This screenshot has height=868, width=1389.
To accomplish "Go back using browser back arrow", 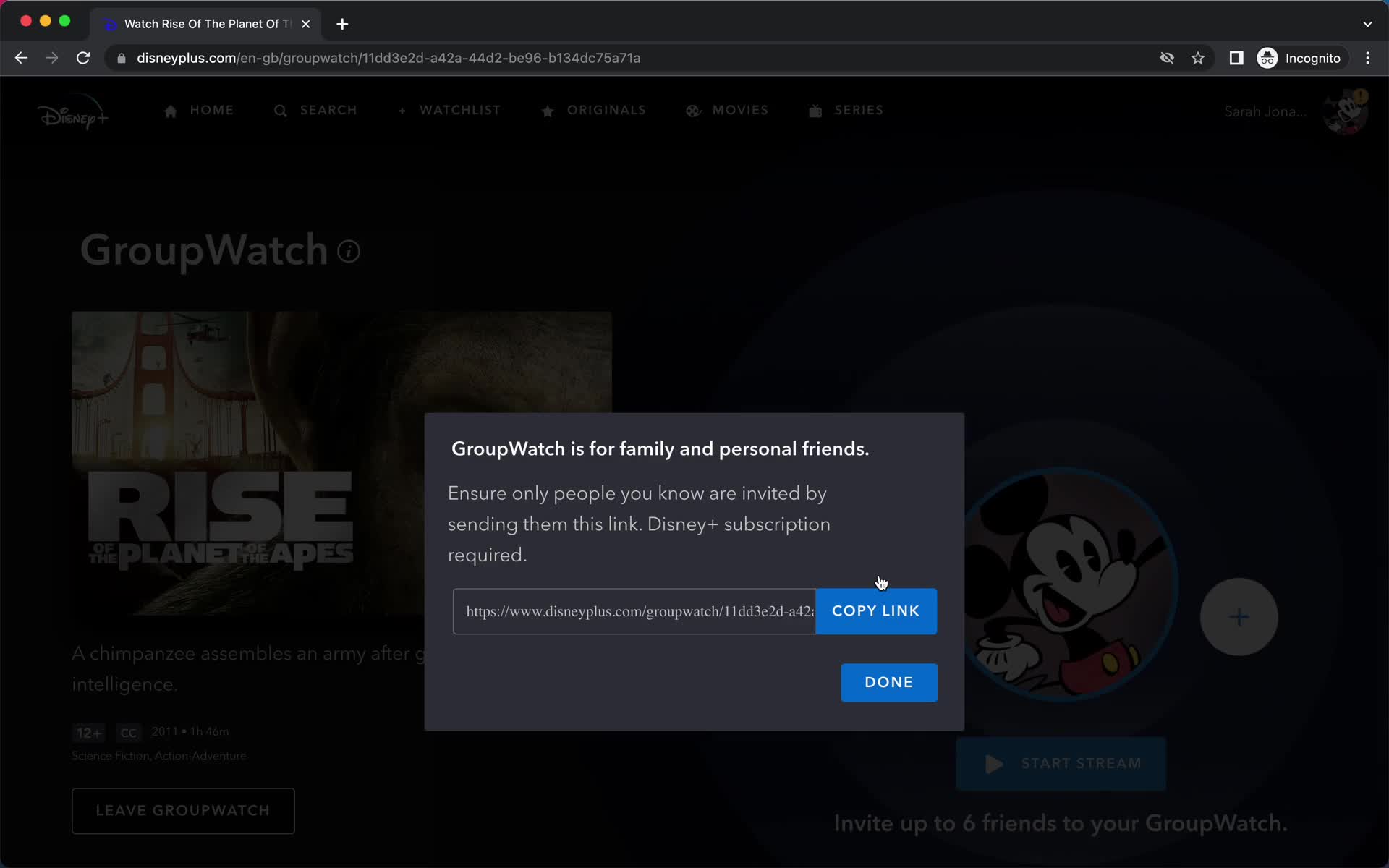I will [21, 58].
